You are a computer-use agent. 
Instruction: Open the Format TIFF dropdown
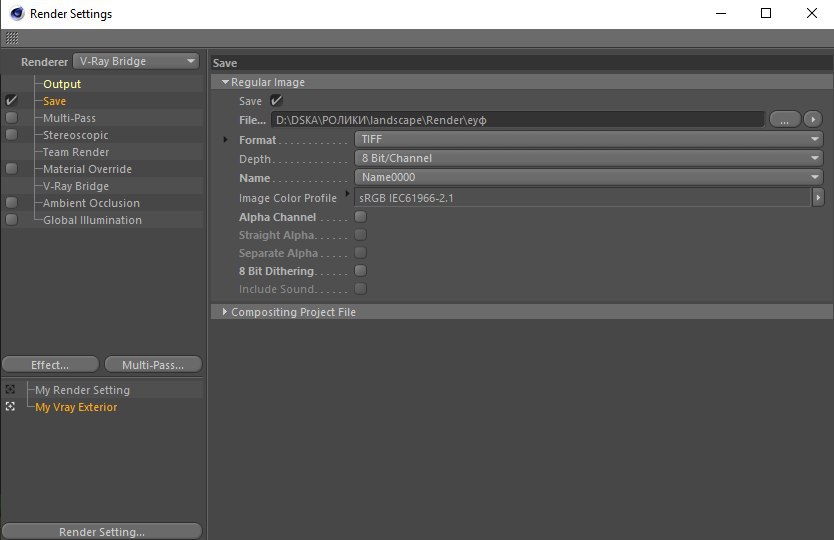[588, 139]
